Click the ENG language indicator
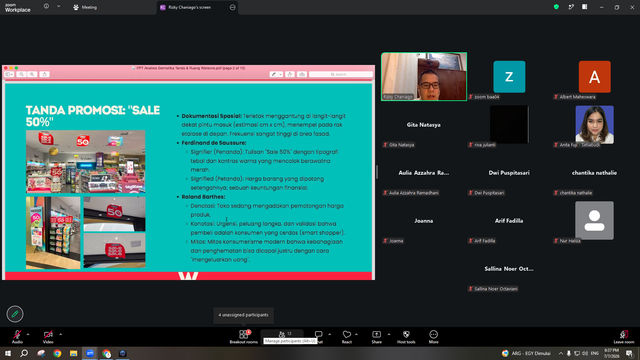640x360 pixels. (595, 353)
